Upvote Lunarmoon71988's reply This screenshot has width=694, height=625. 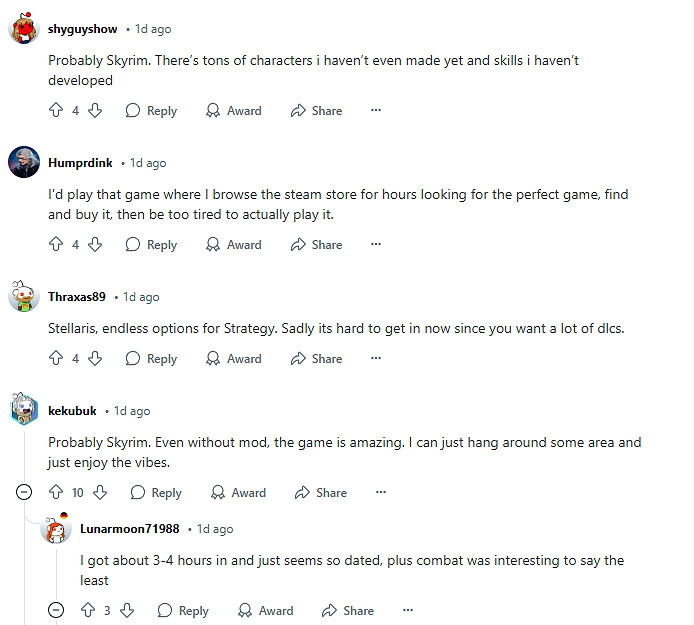[88, 610]
